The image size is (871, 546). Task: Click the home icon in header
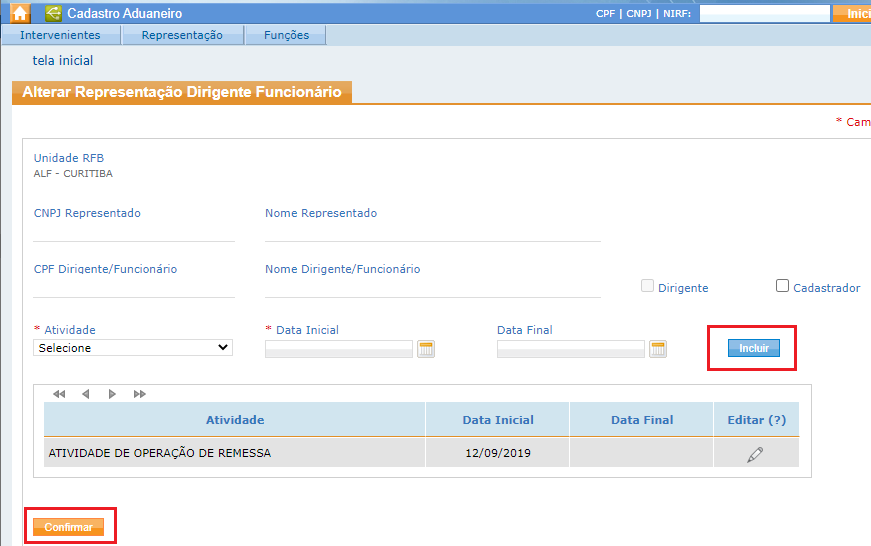pyautogui.click(x=20, y=14)
